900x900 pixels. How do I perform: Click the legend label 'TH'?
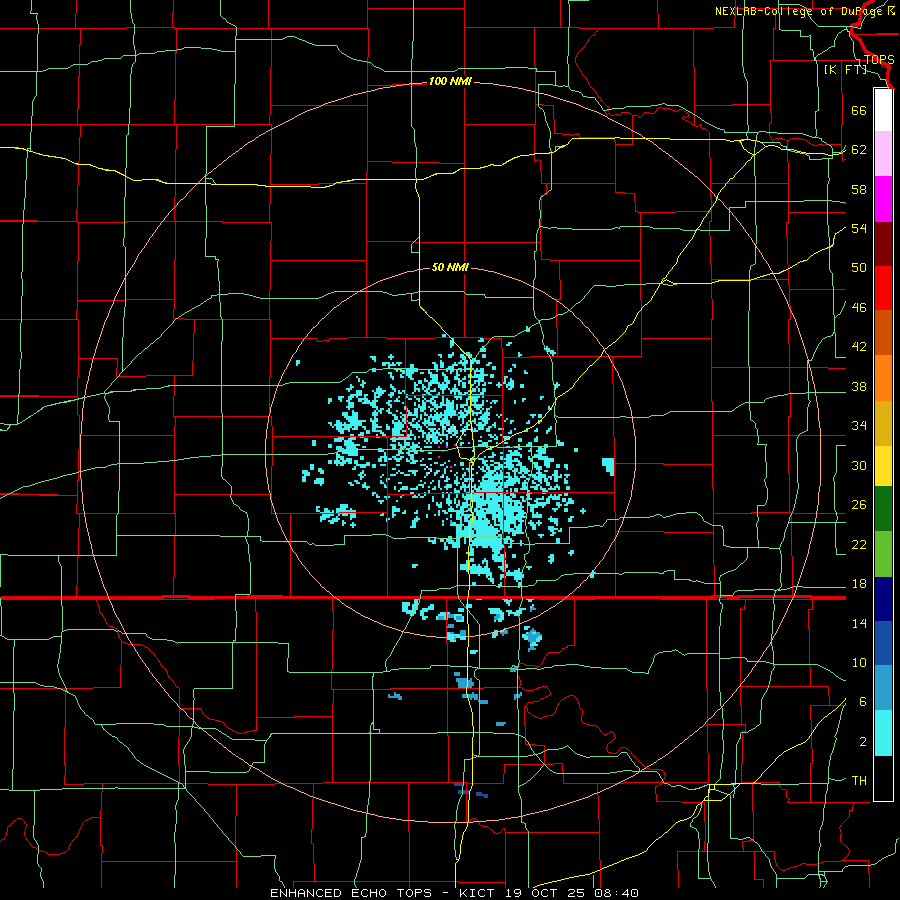pos(859,781)
